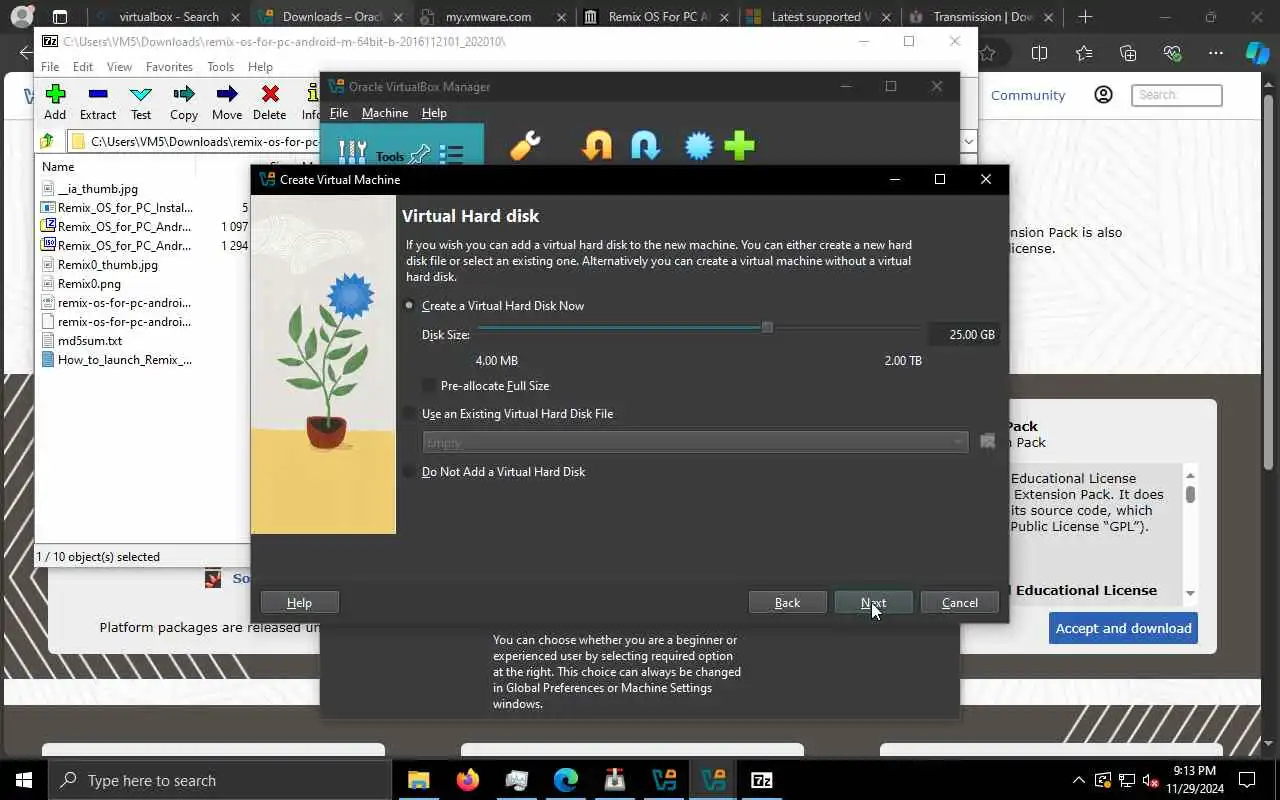Click the Copy icon in 7-Zip toolbar
Image resolution: width=1280 pixels, height=800 pixels.
(x=184, y=94)
